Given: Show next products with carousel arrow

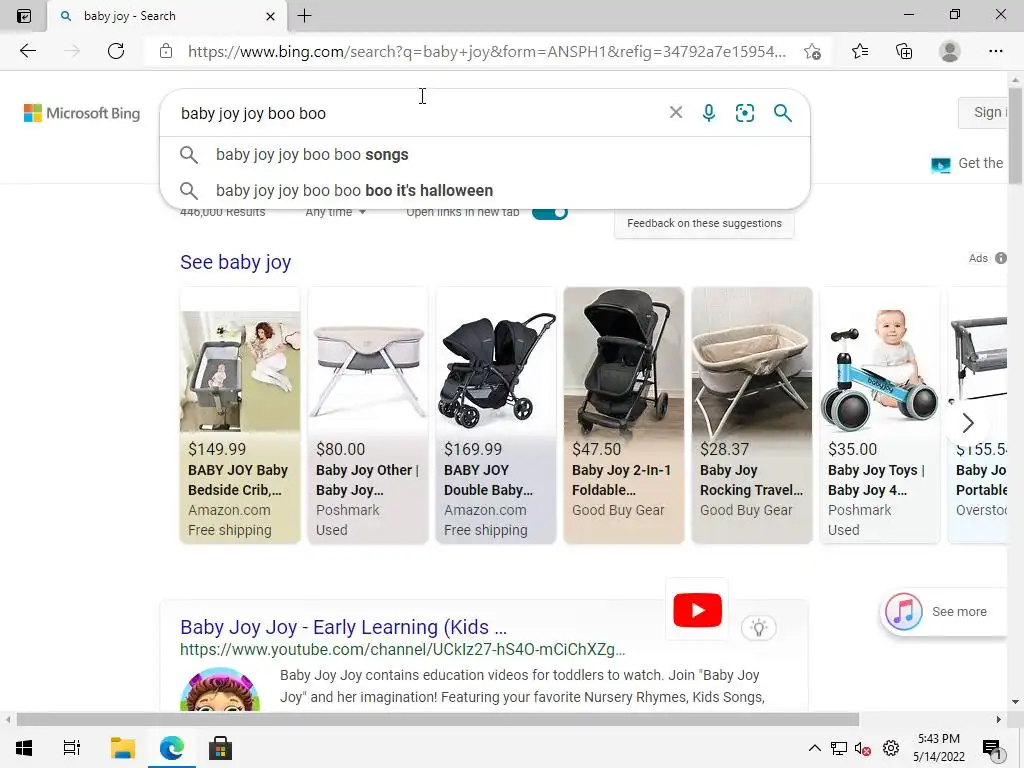Looking at the screenshot, I should (968, 423).
